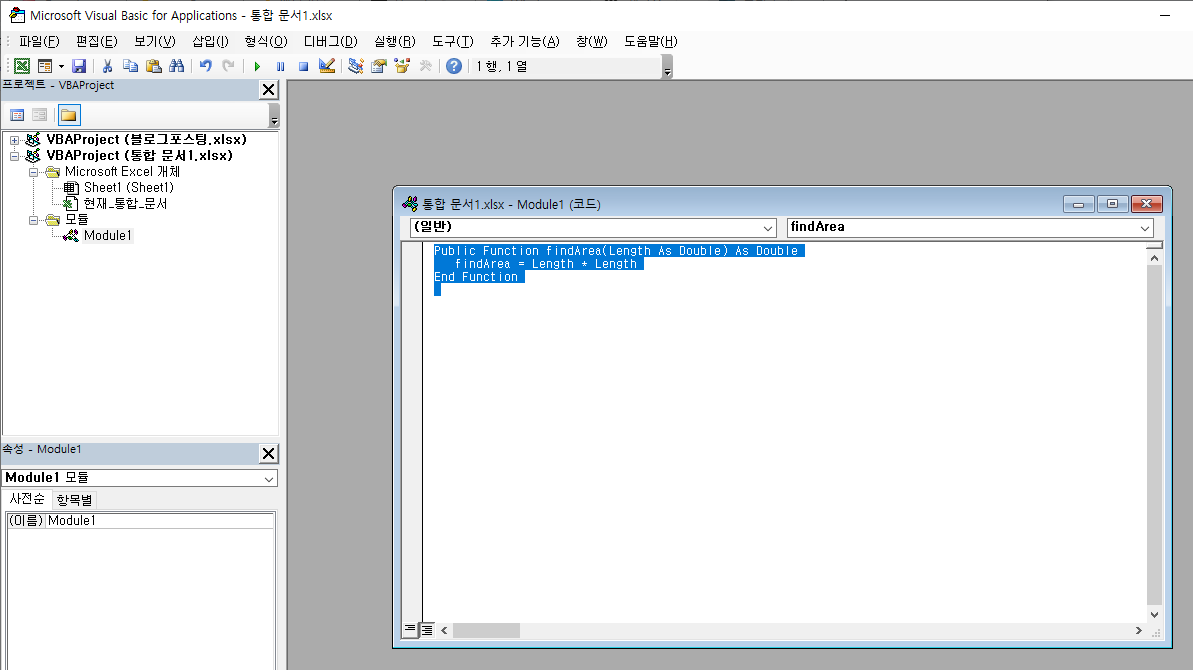Click the Insert UserForm toolbar icon
Image resolution: width=1193 pixels, height=670 pixels.
click(45, 66)
